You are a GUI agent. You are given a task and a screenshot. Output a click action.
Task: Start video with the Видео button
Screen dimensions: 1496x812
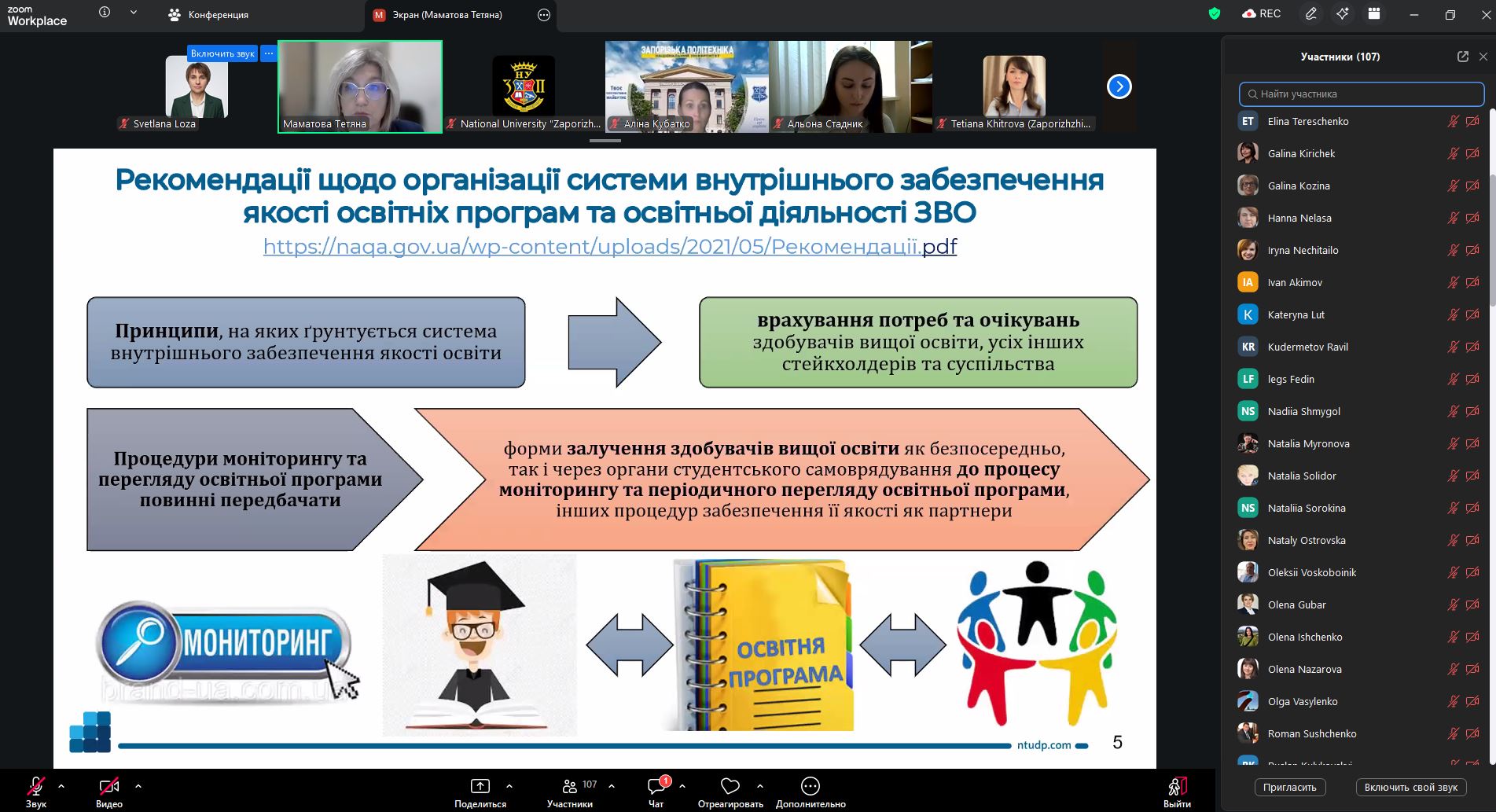109,792
